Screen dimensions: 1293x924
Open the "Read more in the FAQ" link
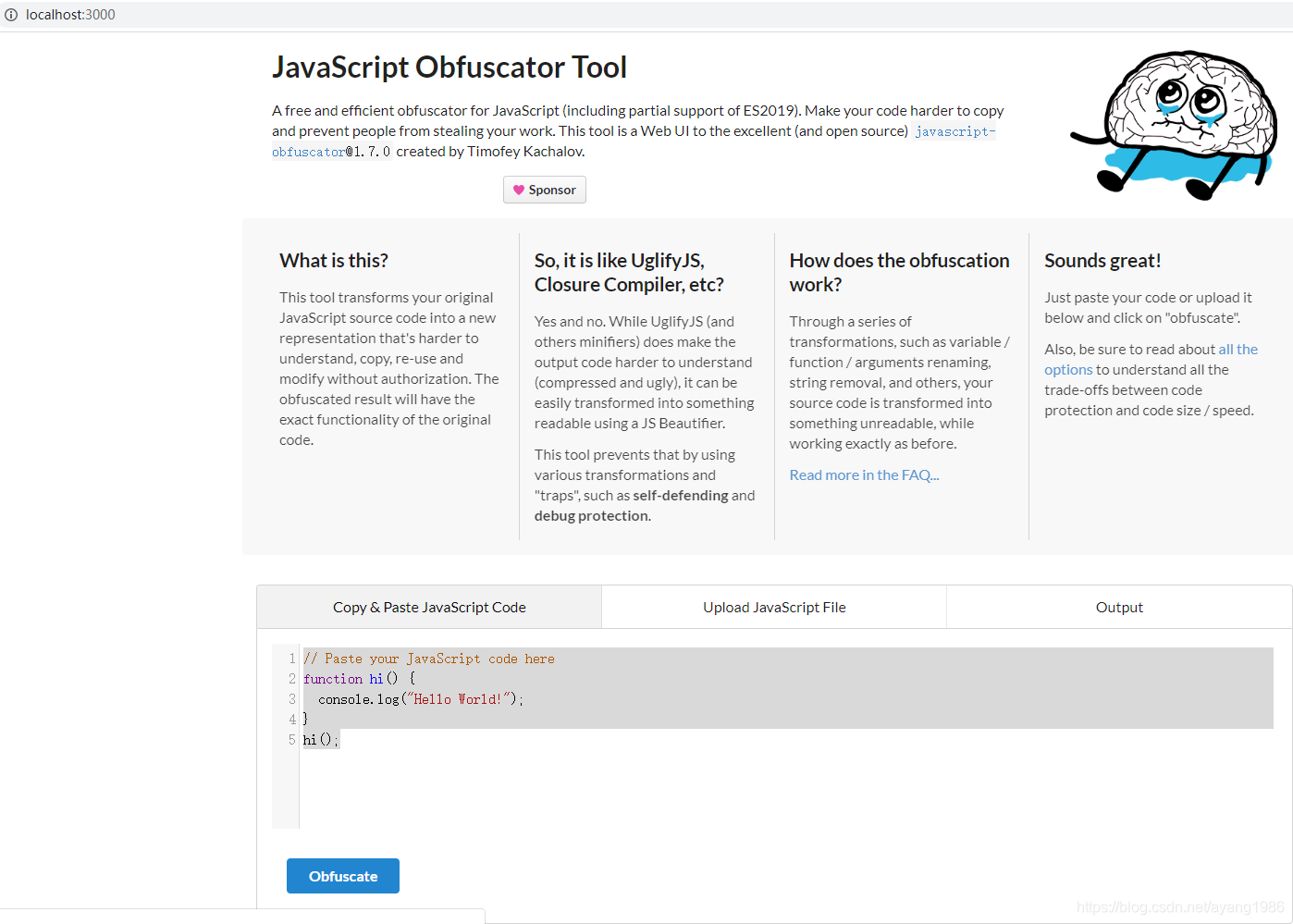click(x=863, y=474)
